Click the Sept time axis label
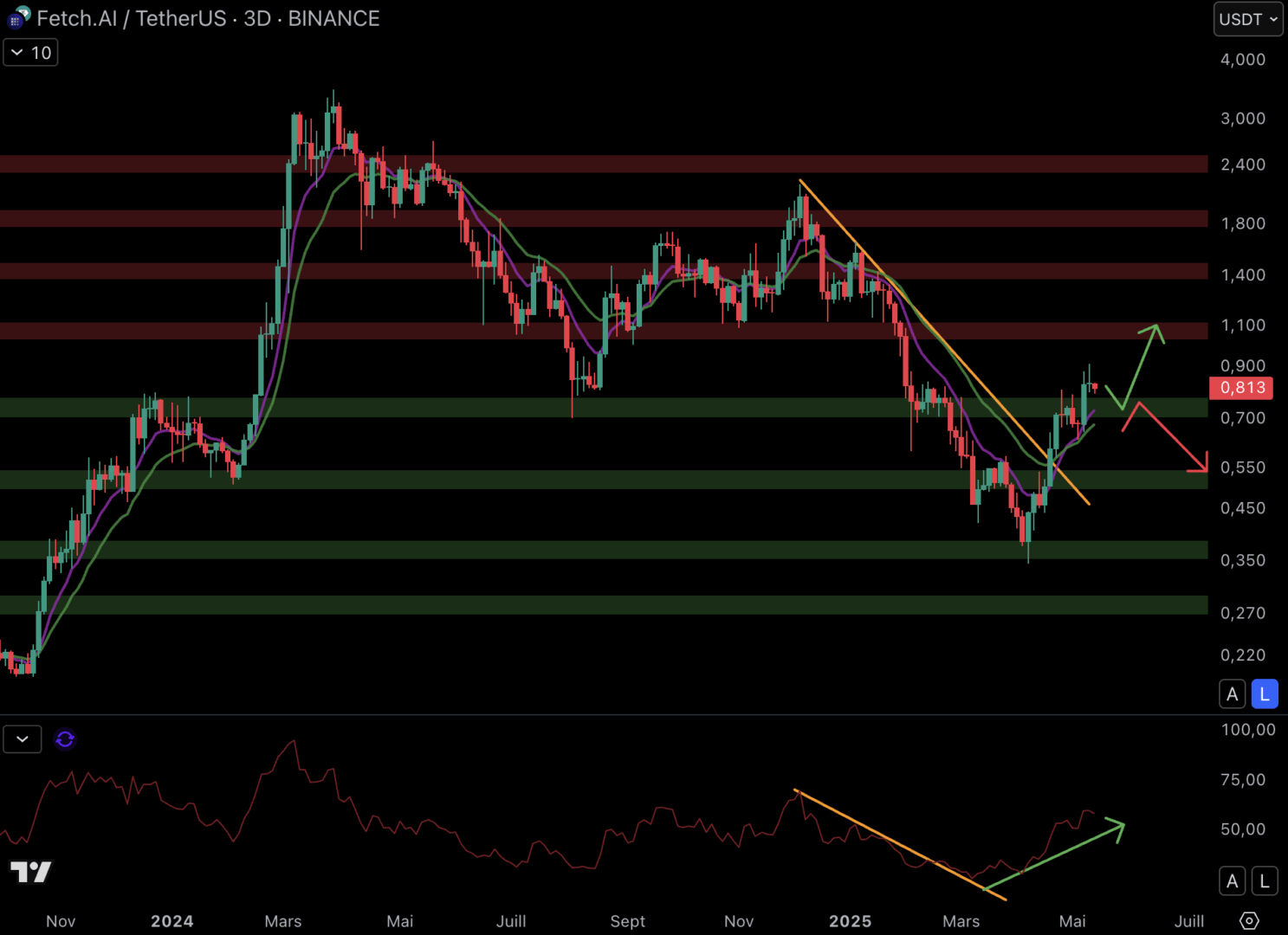The width and height of the screenshot is (1288, 935). coord(628,921)
